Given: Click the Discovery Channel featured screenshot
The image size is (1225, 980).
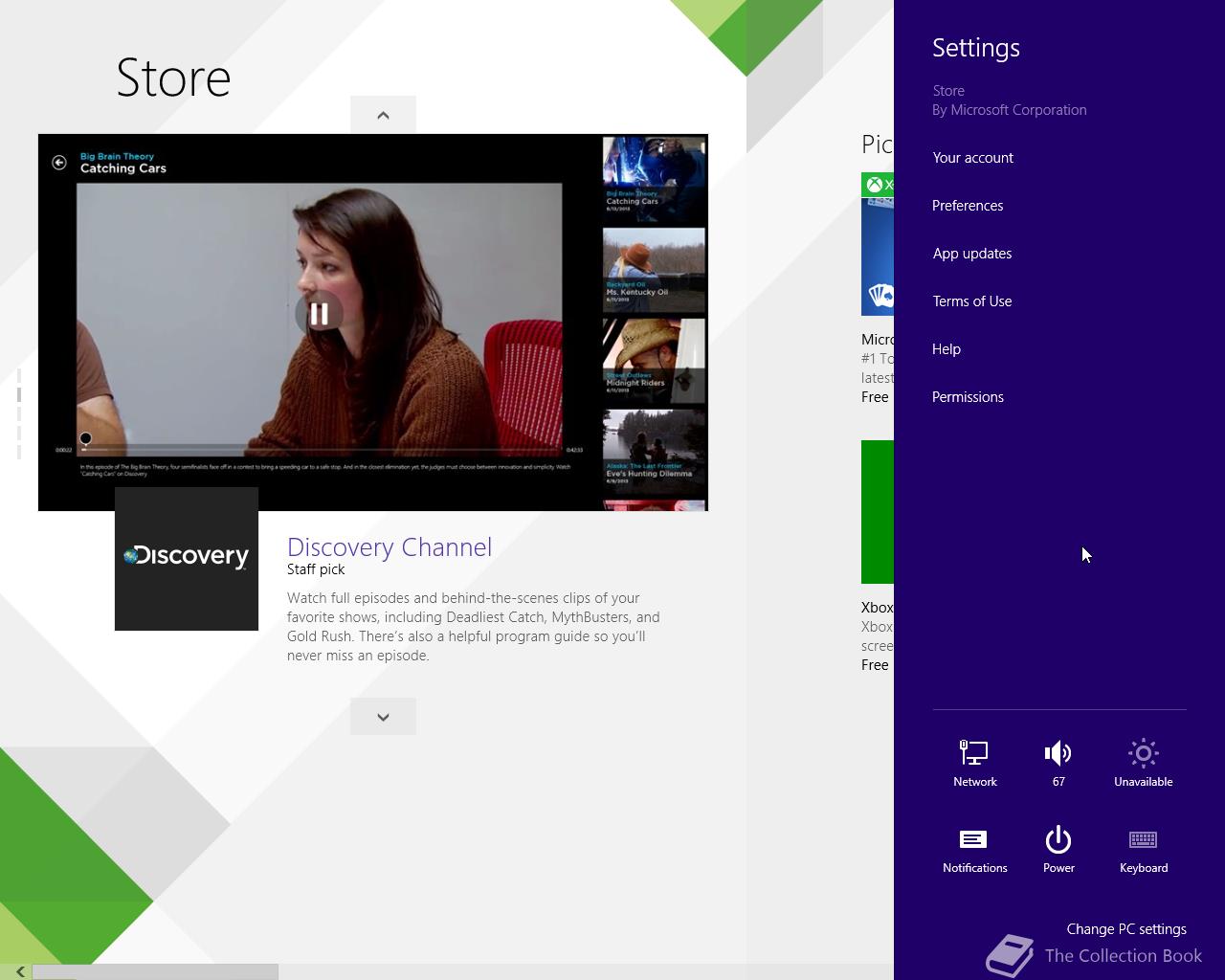Looking at the screenshot, I should (x=373, y=323).
